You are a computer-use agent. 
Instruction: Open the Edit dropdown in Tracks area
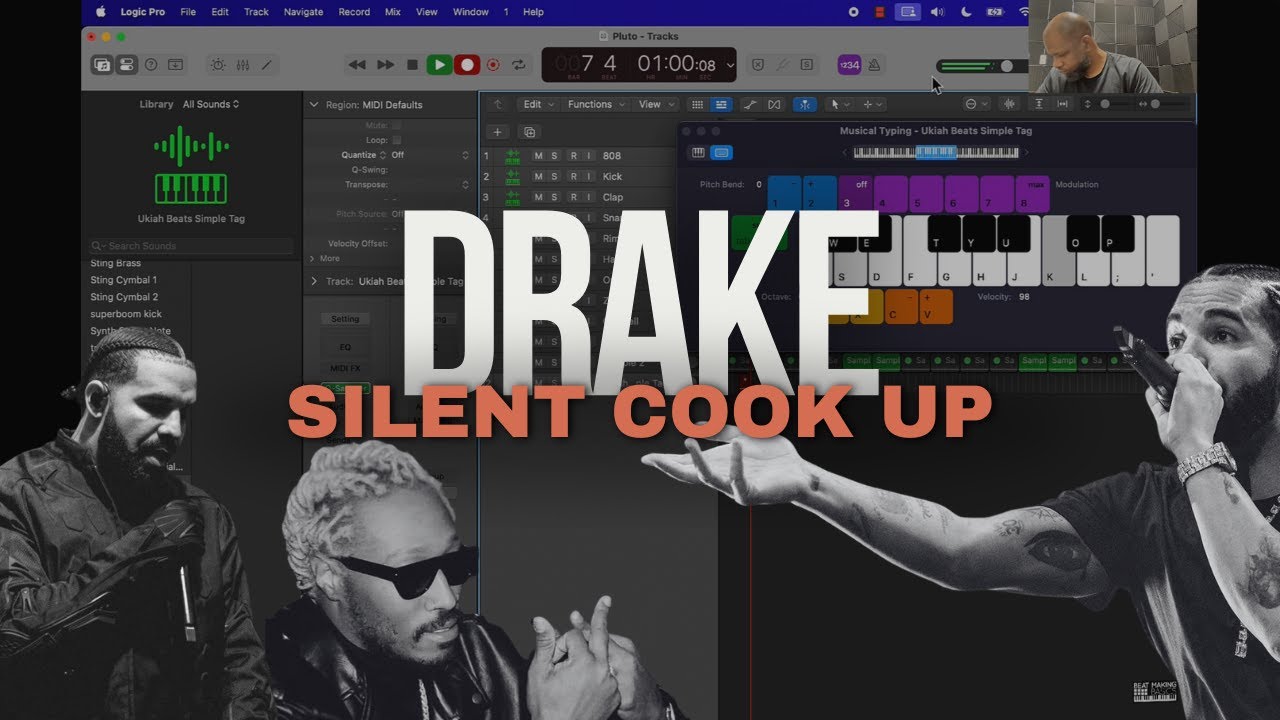[537, 104]
